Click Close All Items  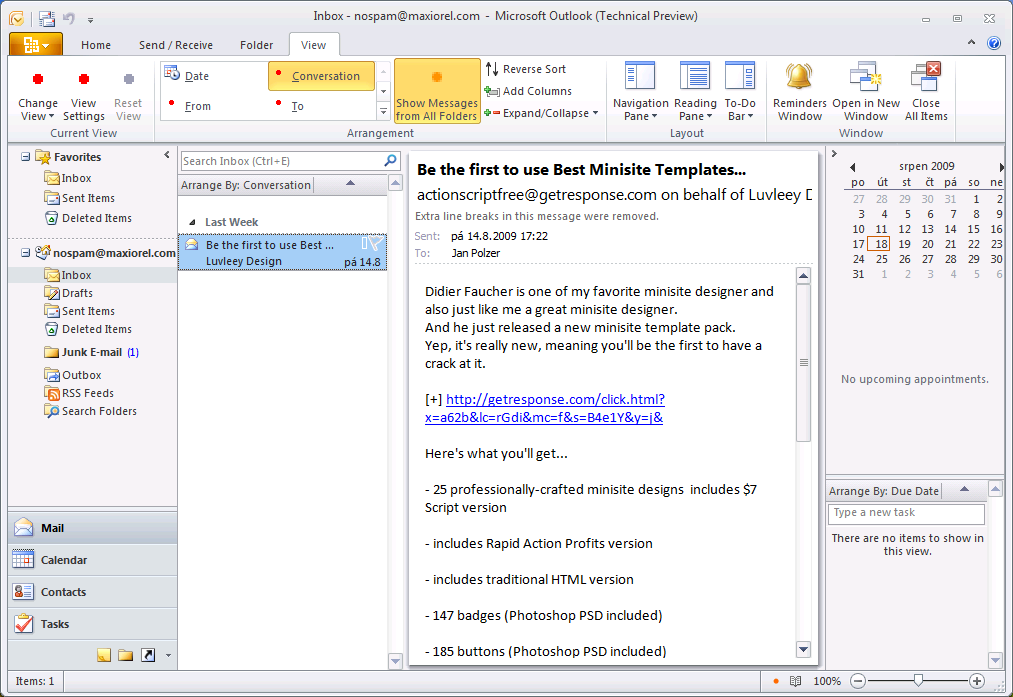[926, 91]
